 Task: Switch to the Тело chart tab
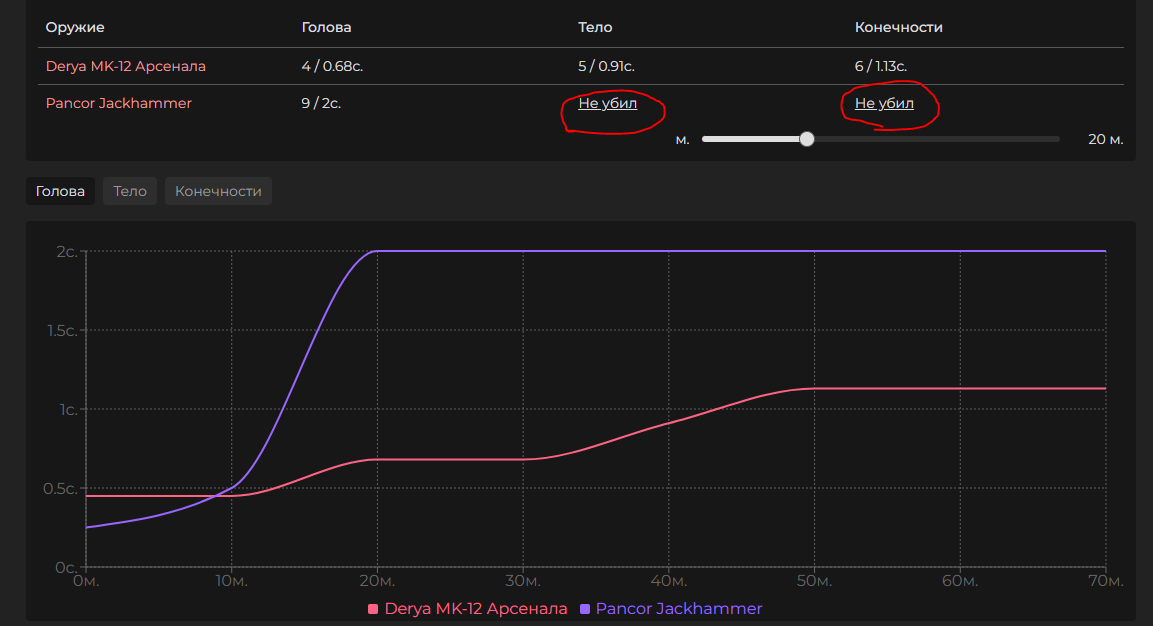tap(130, 191)
